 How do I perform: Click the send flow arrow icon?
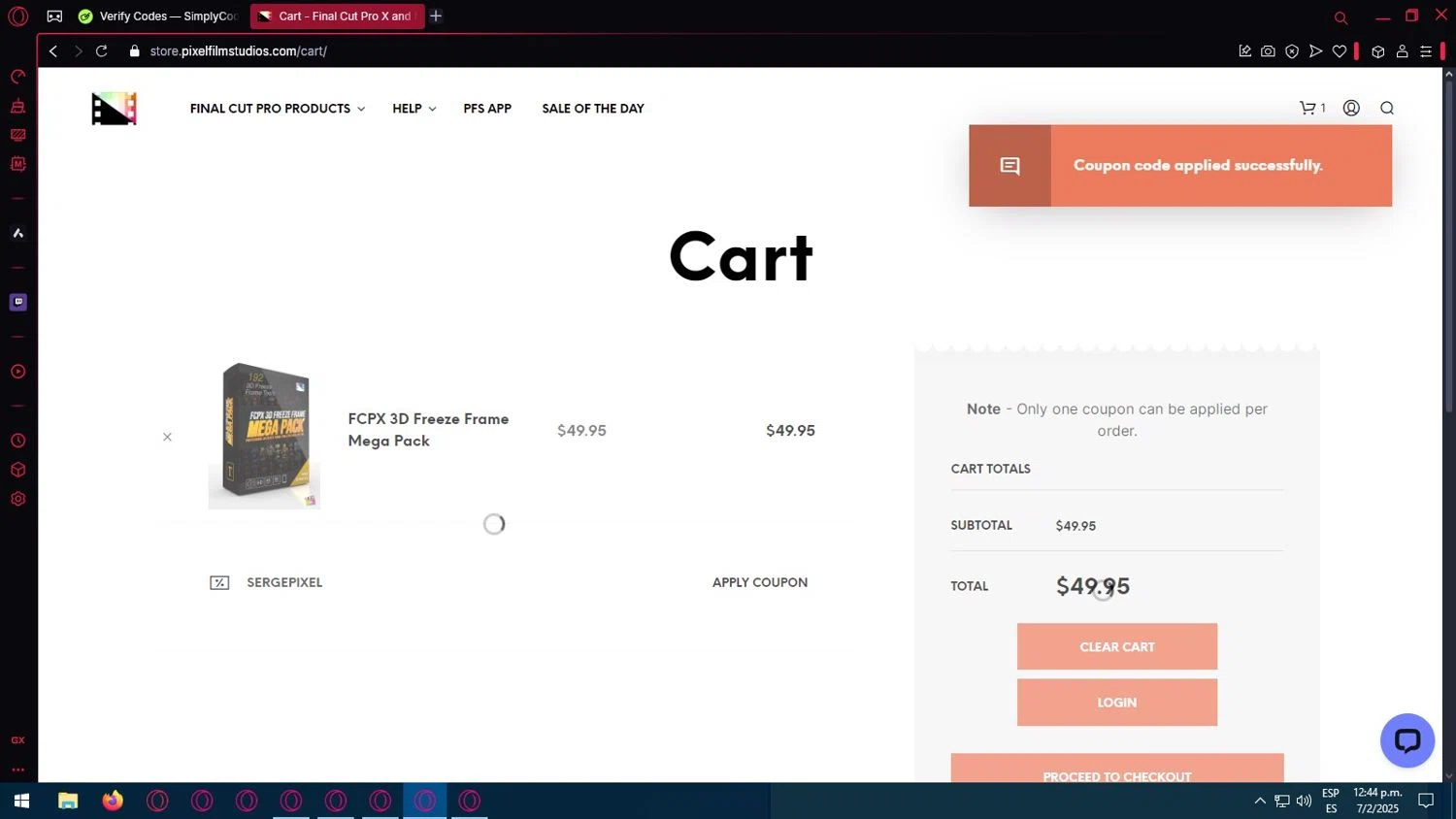pos(1315,51)
